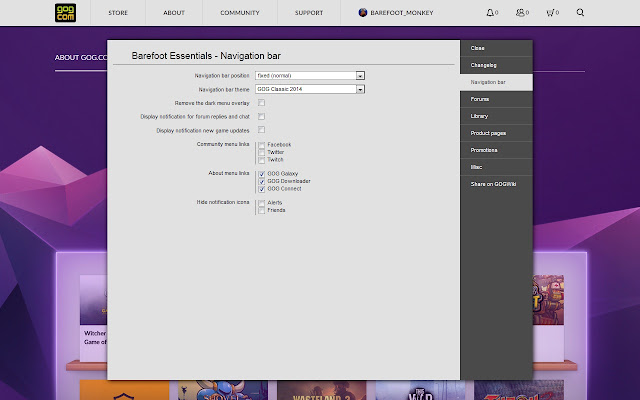Click the Witcher game card thumbnail
Viewport: 640px width, 400px height.
(x=93, y=300)
